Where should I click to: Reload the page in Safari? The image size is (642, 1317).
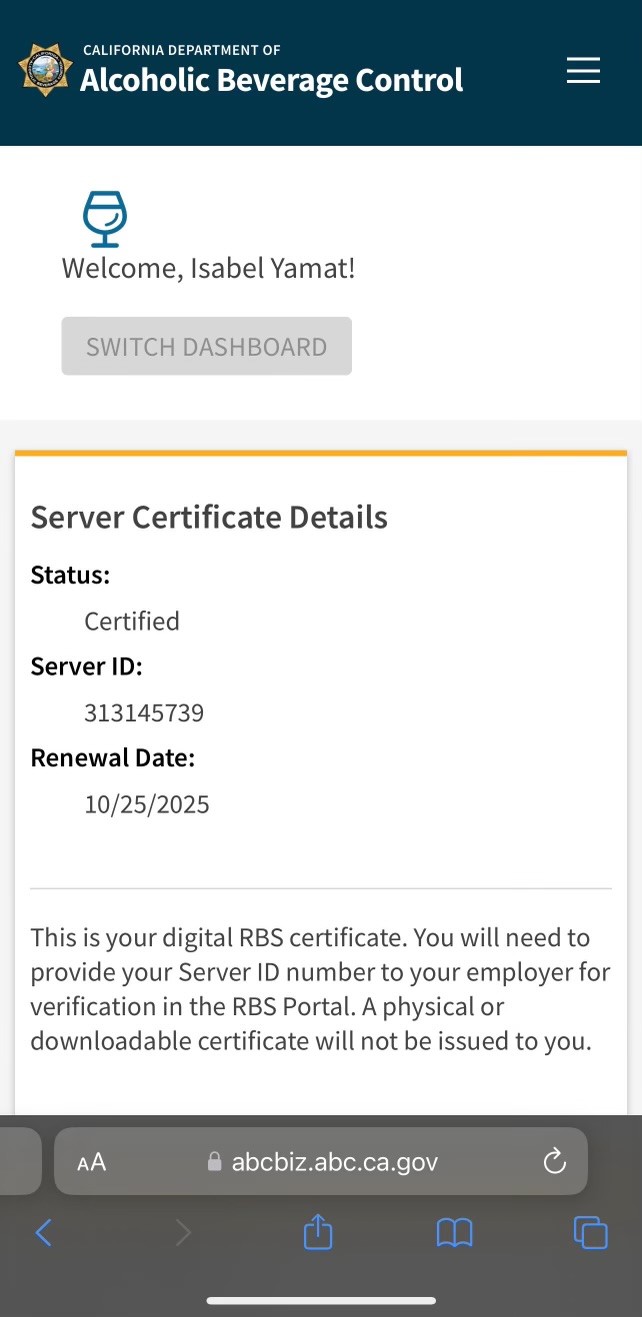click(x=554, y=1161)
